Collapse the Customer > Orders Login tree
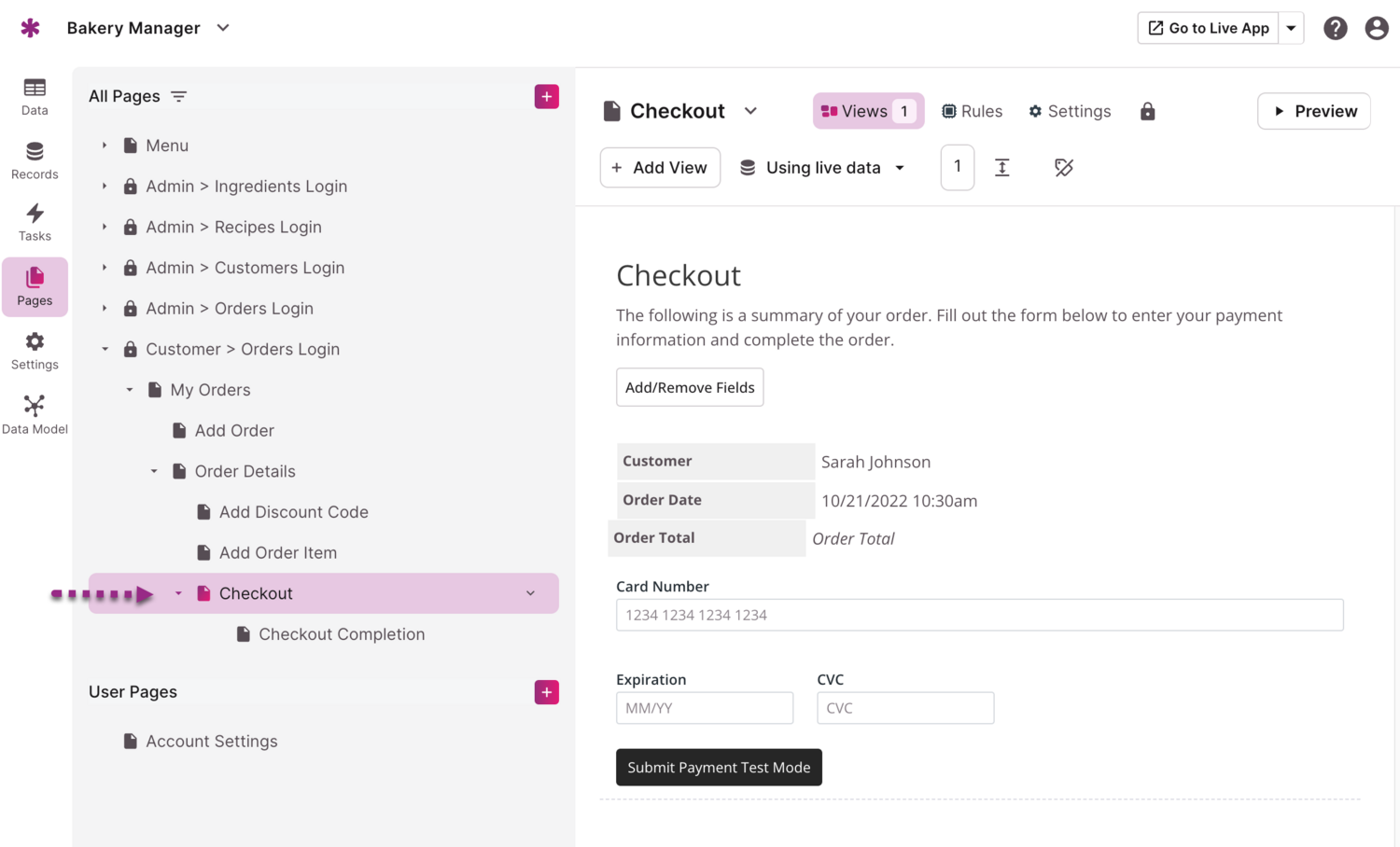Viewport: 1400px width, 847px height. point(105,349)
